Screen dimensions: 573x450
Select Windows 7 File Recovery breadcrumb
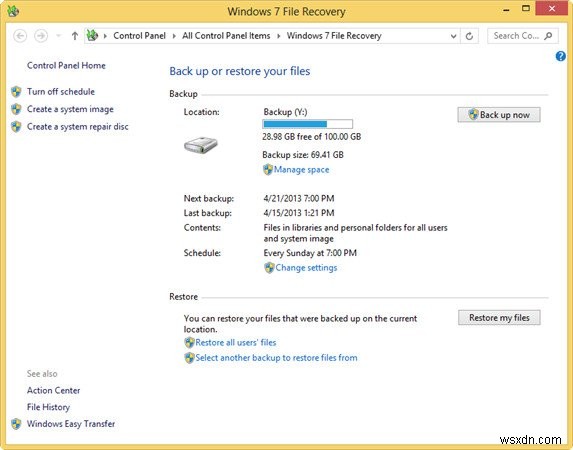point(334,35)
